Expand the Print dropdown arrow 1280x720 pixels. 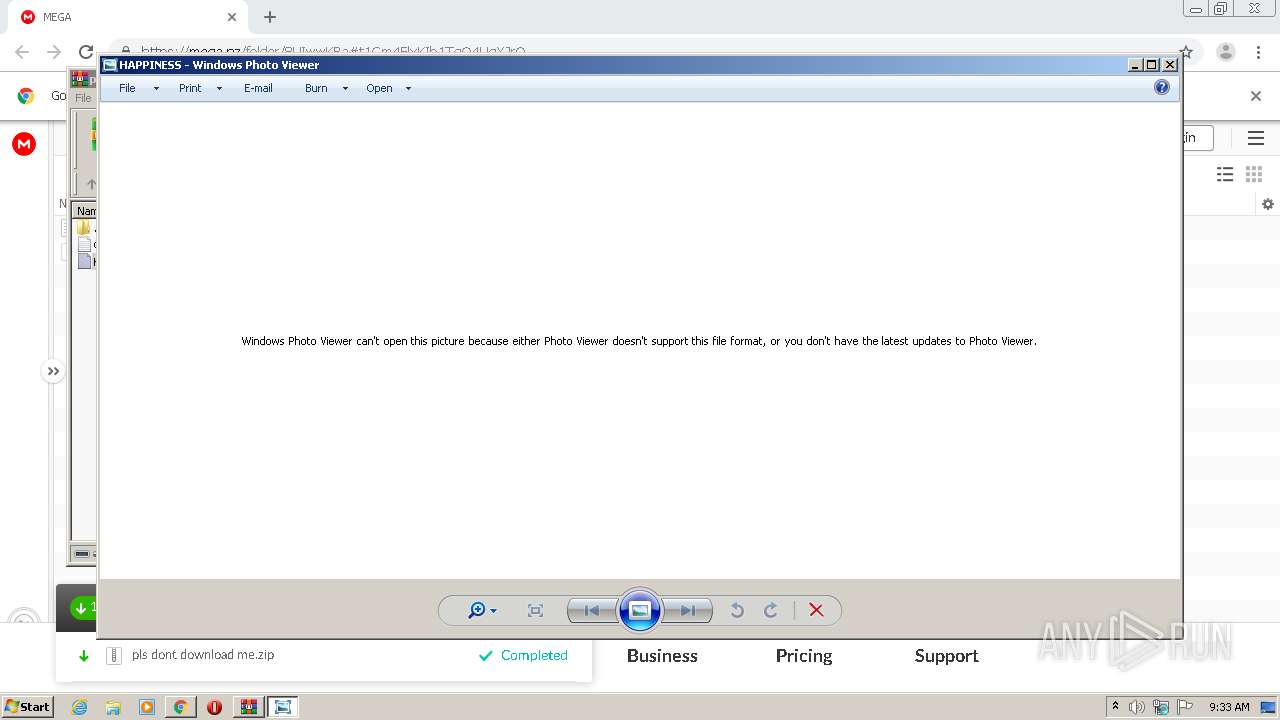point(219,88)
